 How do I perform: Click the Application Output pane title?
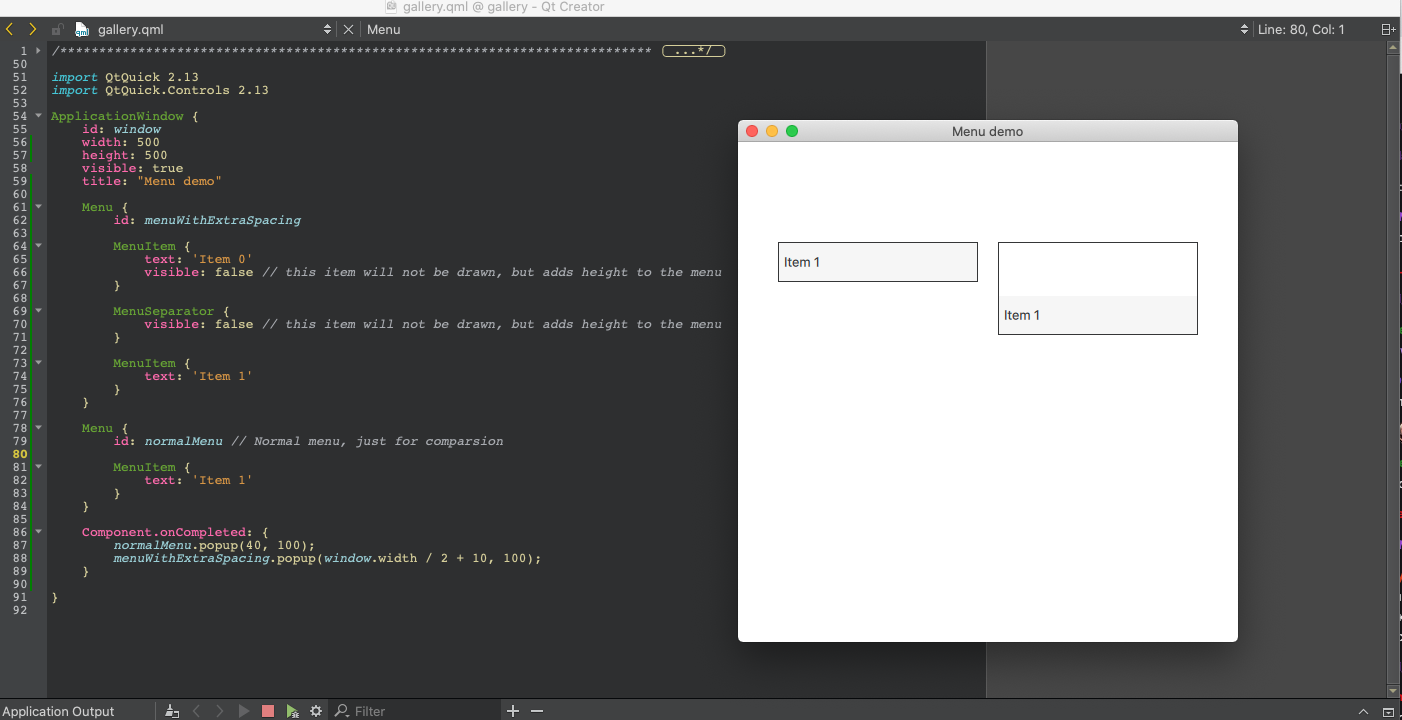pos(58,711)
